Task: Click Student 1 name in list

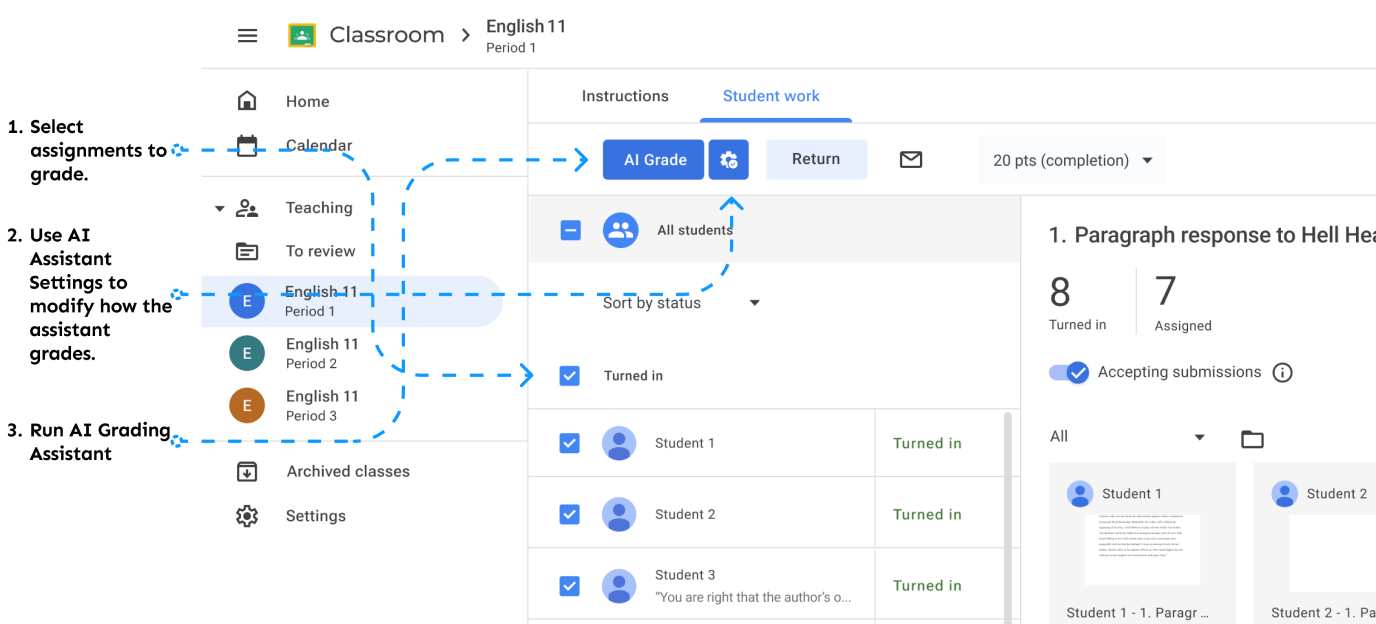Action: [685, 443]
